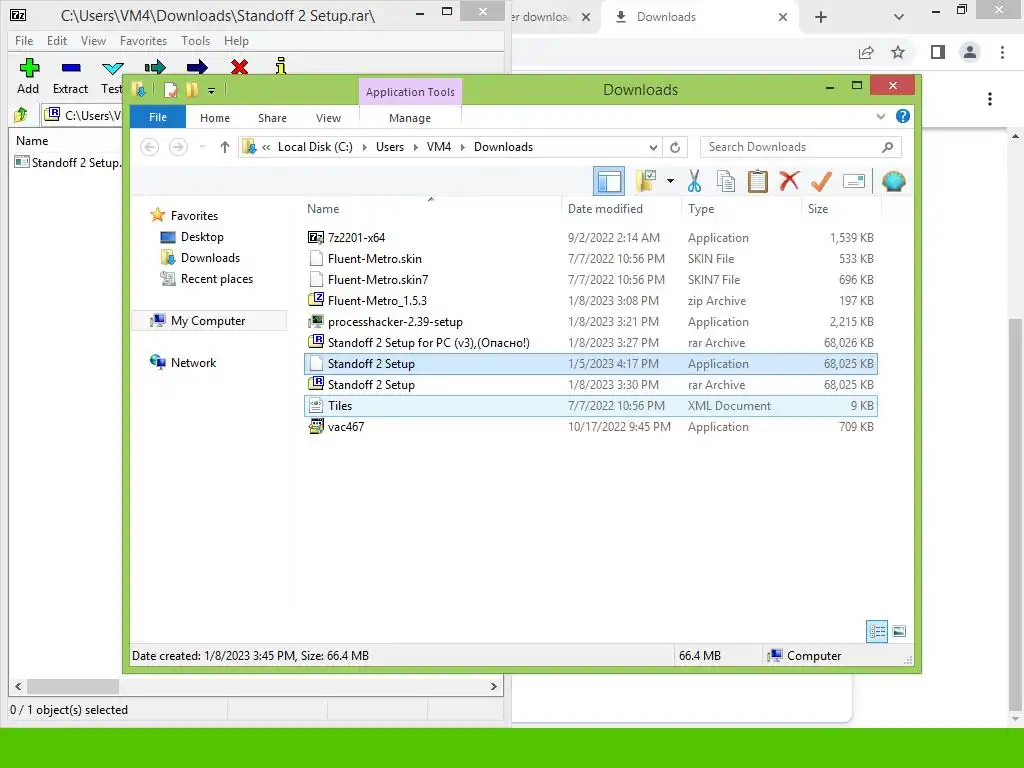The image size is (1024, 768).
Task: Open the downloads page three-dot menu
Action: pos(990,99)
